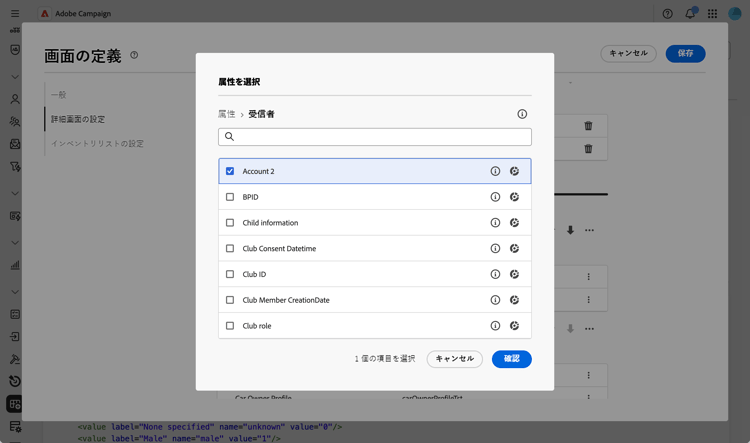The image size is (750, 443).
Task: Click the distribution-of-values icon for BPID
Action: [x=514, y=197]
